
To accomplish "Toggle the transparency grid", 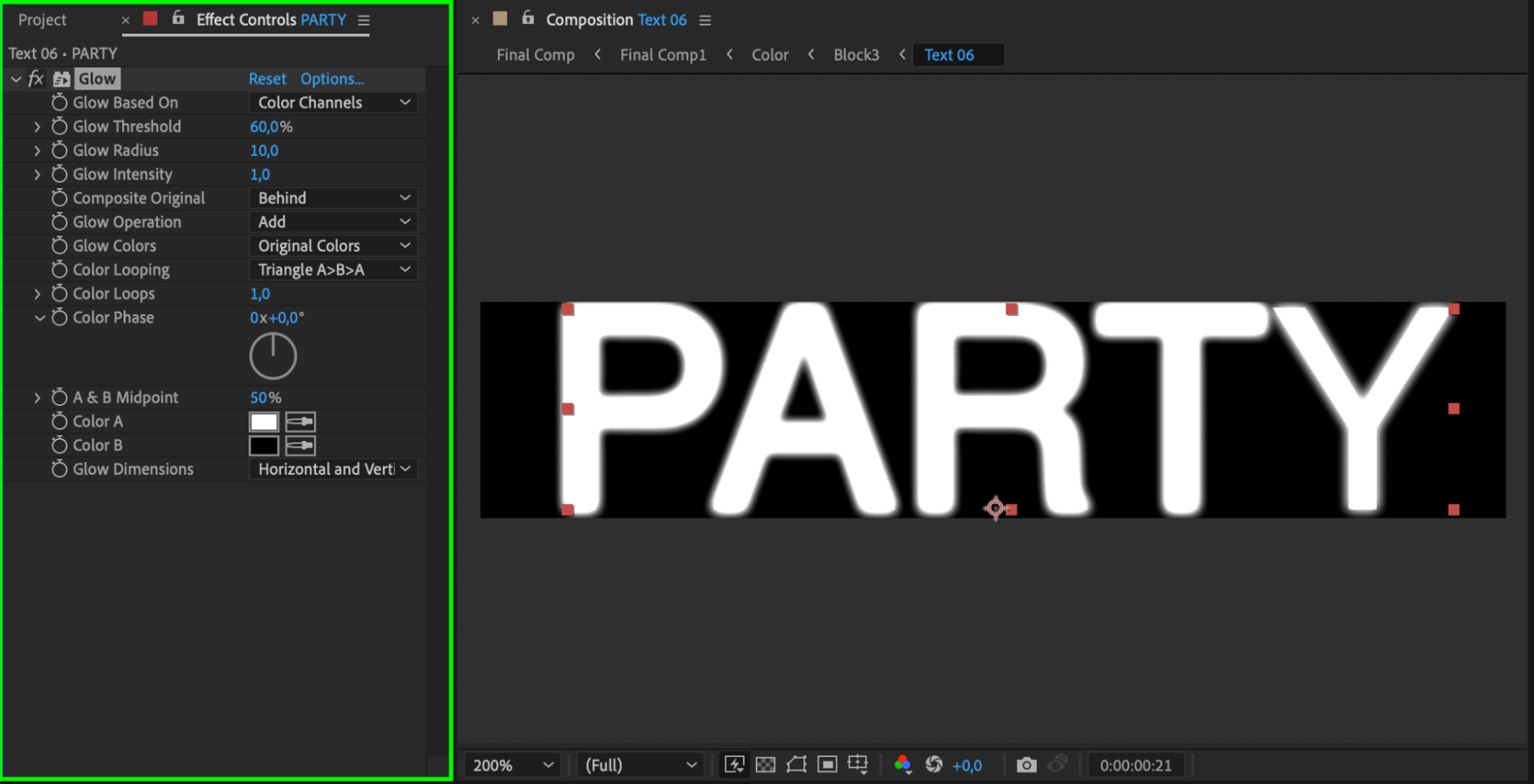I will tap(765, 765).
